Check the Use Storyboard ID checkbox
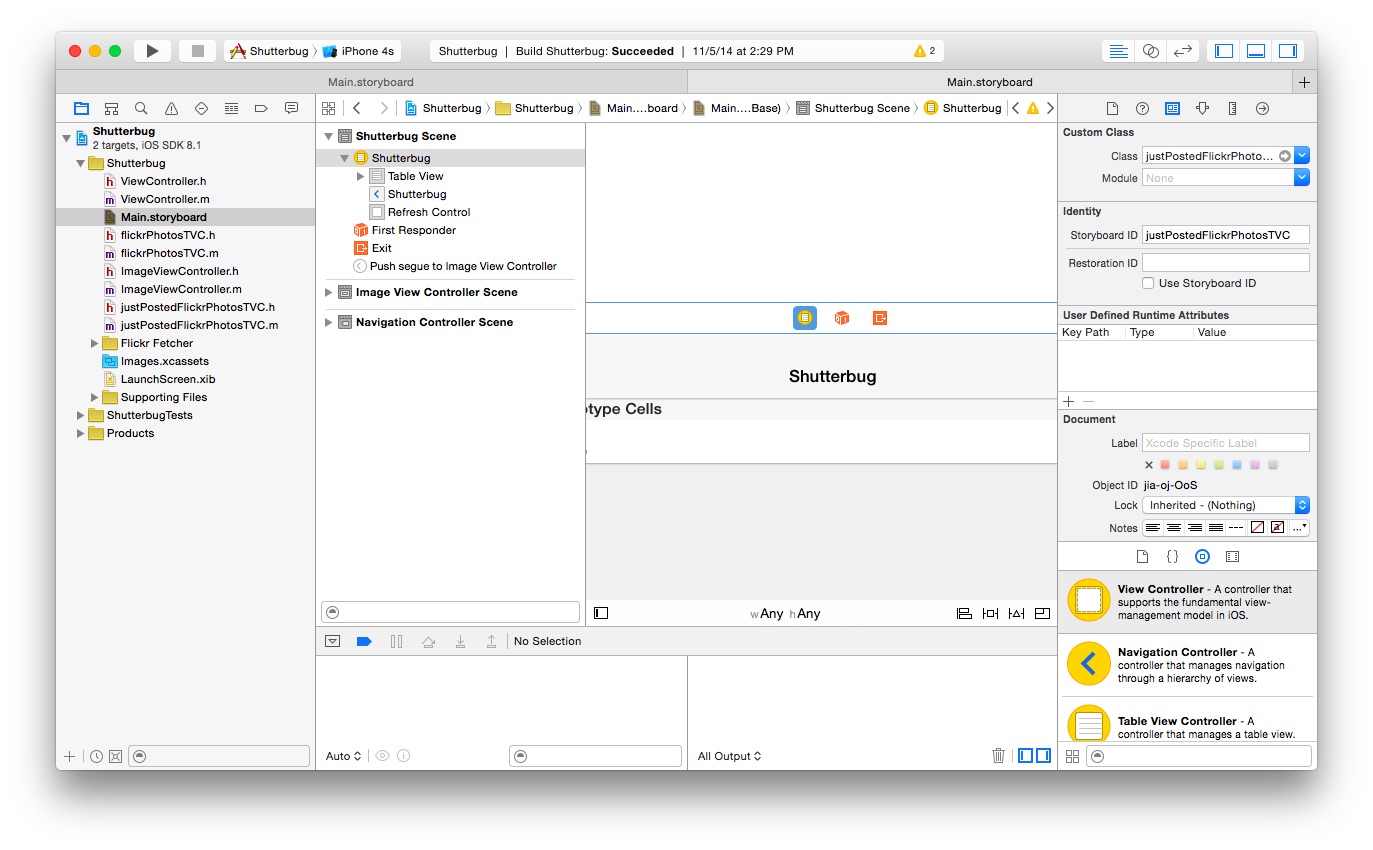 tap(1149, 283)
